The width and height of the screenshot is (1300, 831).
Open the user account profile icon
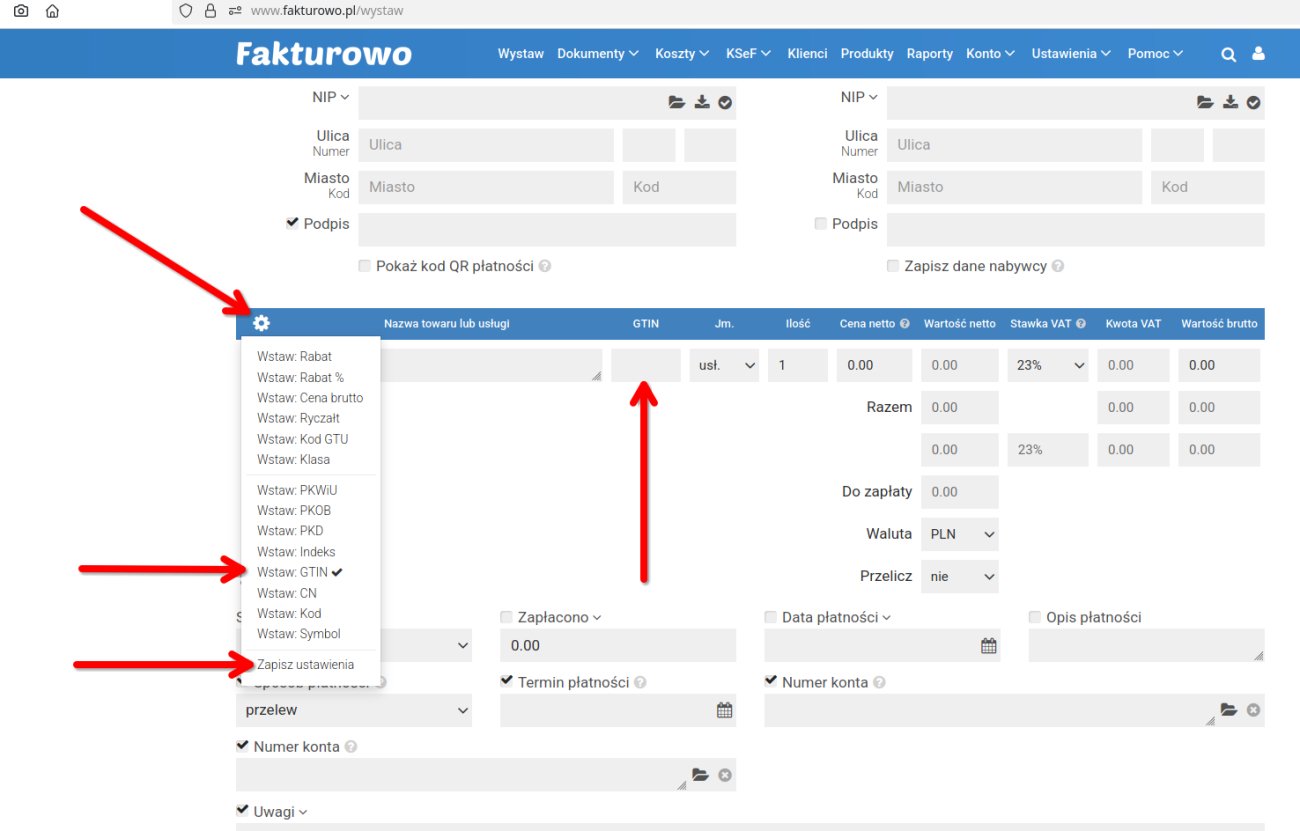pyautogui.click(x=1258, y=54)
